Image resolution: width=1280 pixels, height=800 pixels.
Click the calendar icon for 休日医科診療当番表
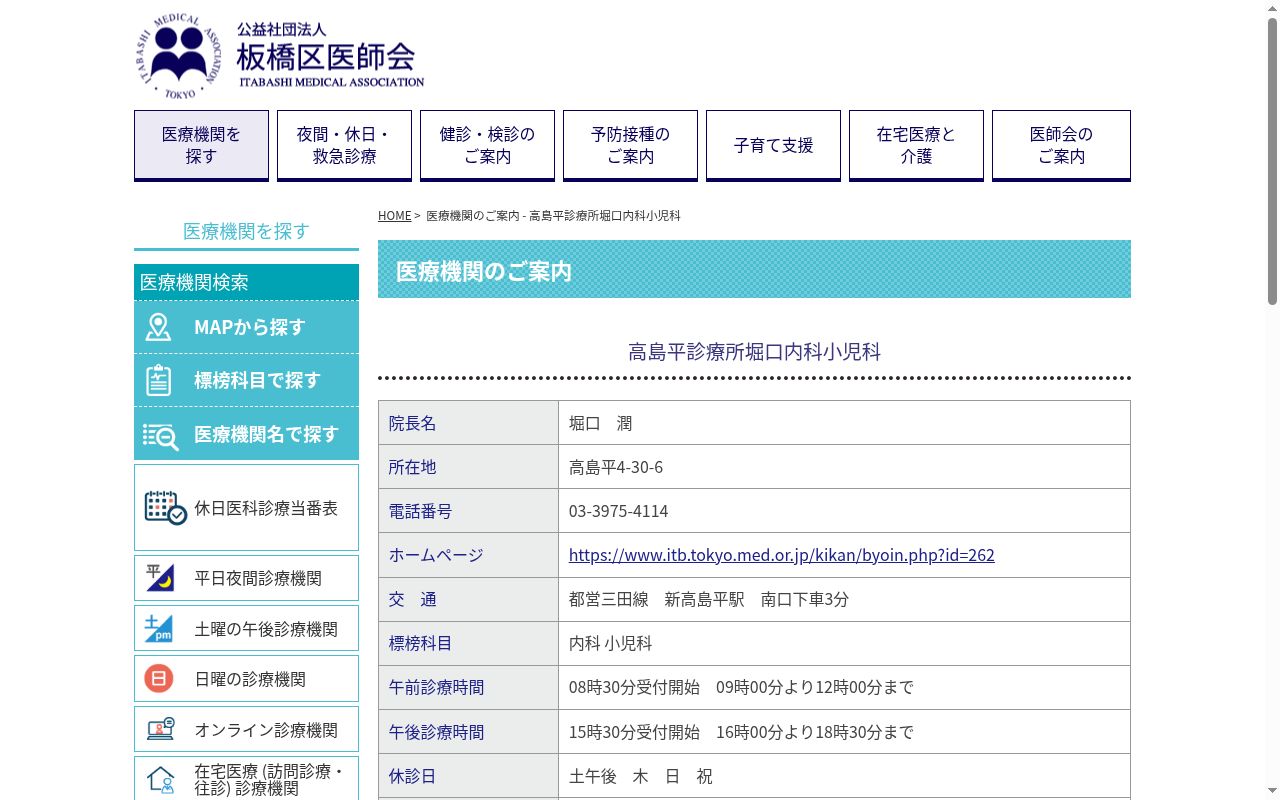pyautogui.click(x=165, y=508)
